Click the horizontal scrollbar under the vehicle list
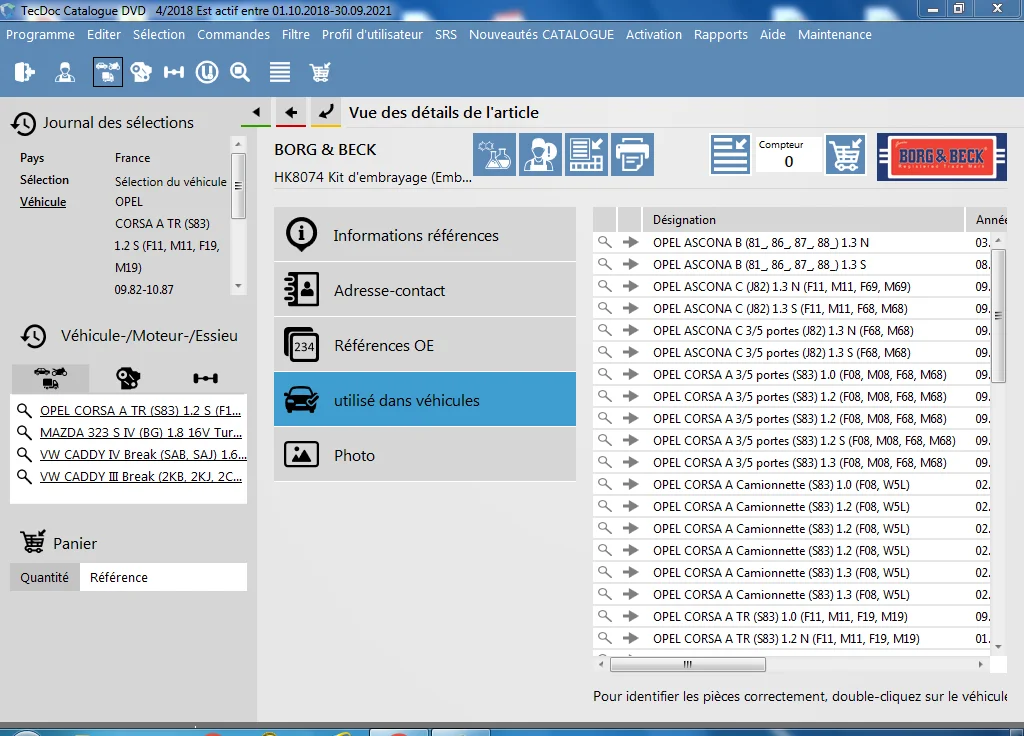The height and width of the screenshot is (736, 1024). click(x=688, y=665)
